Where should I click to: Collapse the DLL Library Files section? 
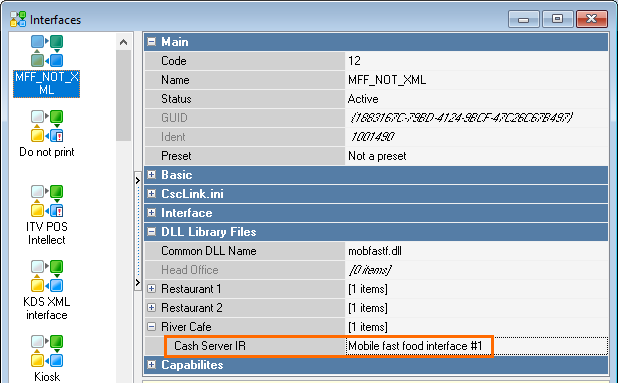click(x=151, y=232)
